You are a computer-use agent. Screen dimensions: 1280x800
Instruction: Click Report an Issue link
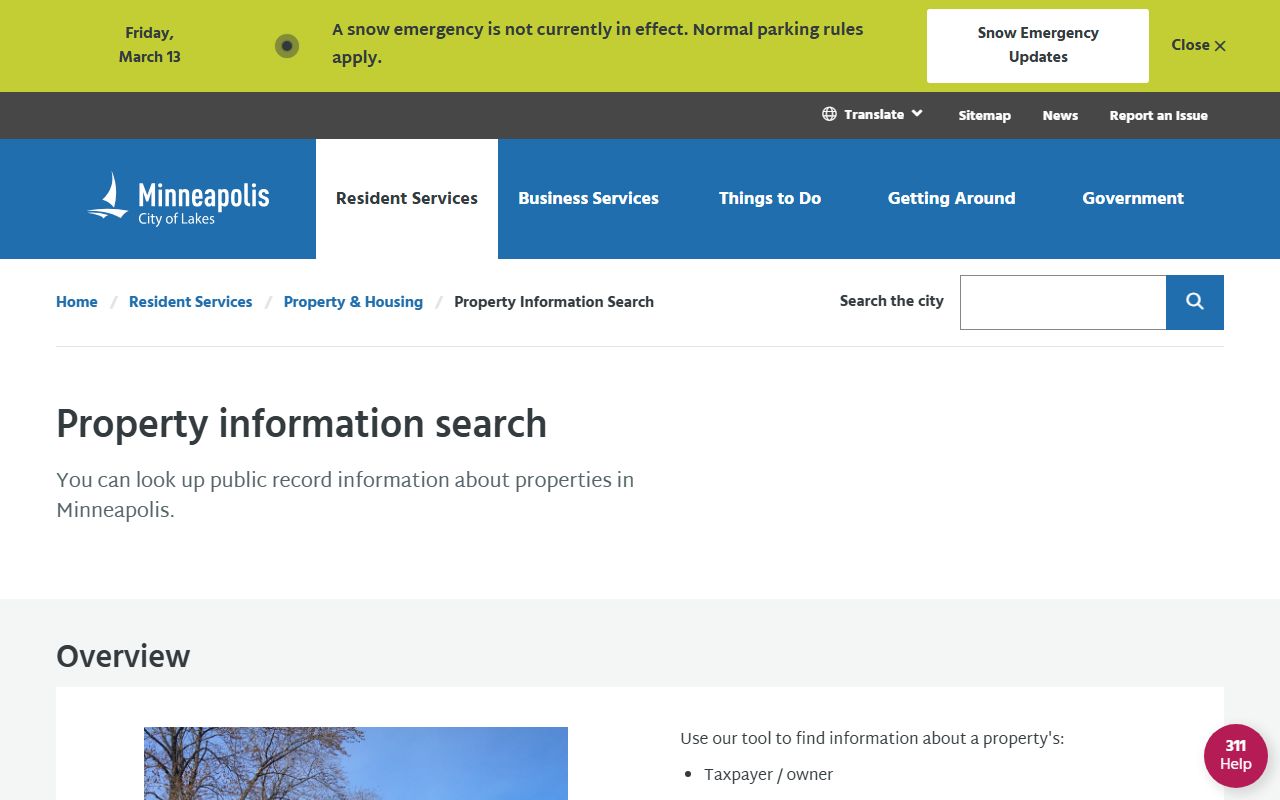(x=1159, y=116)
